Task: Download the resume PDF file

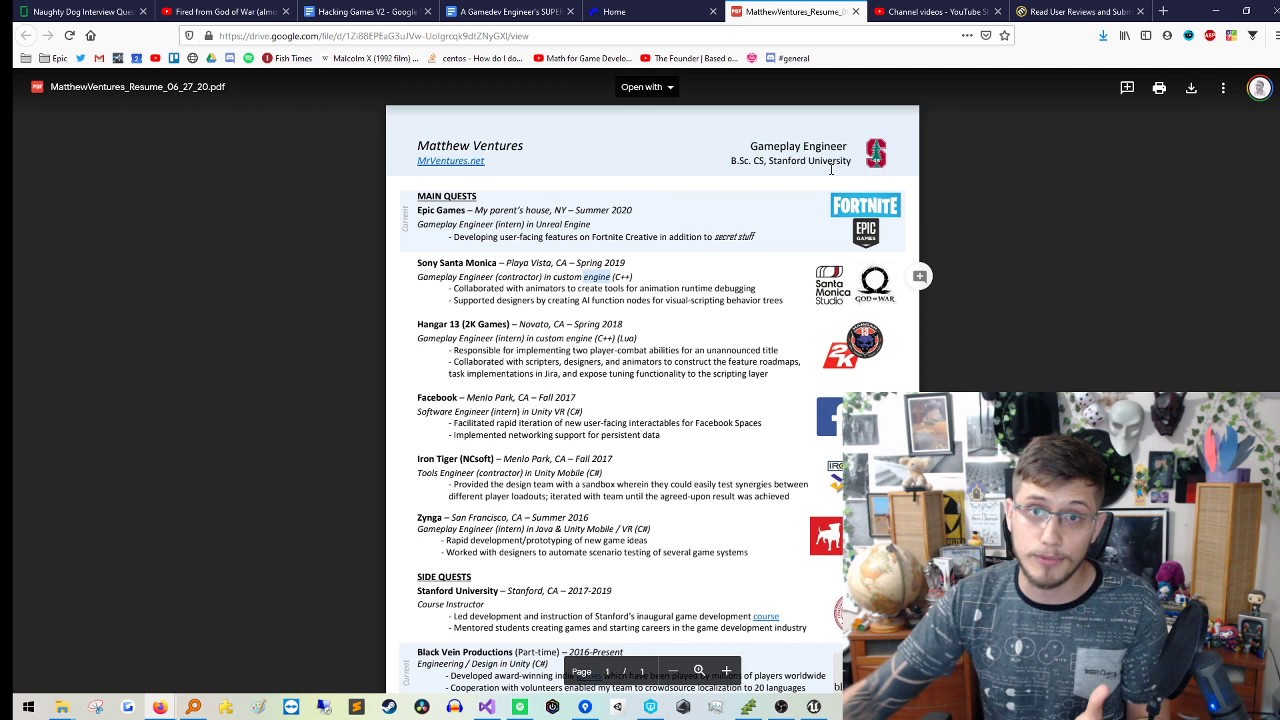Action: [1191, 88]
